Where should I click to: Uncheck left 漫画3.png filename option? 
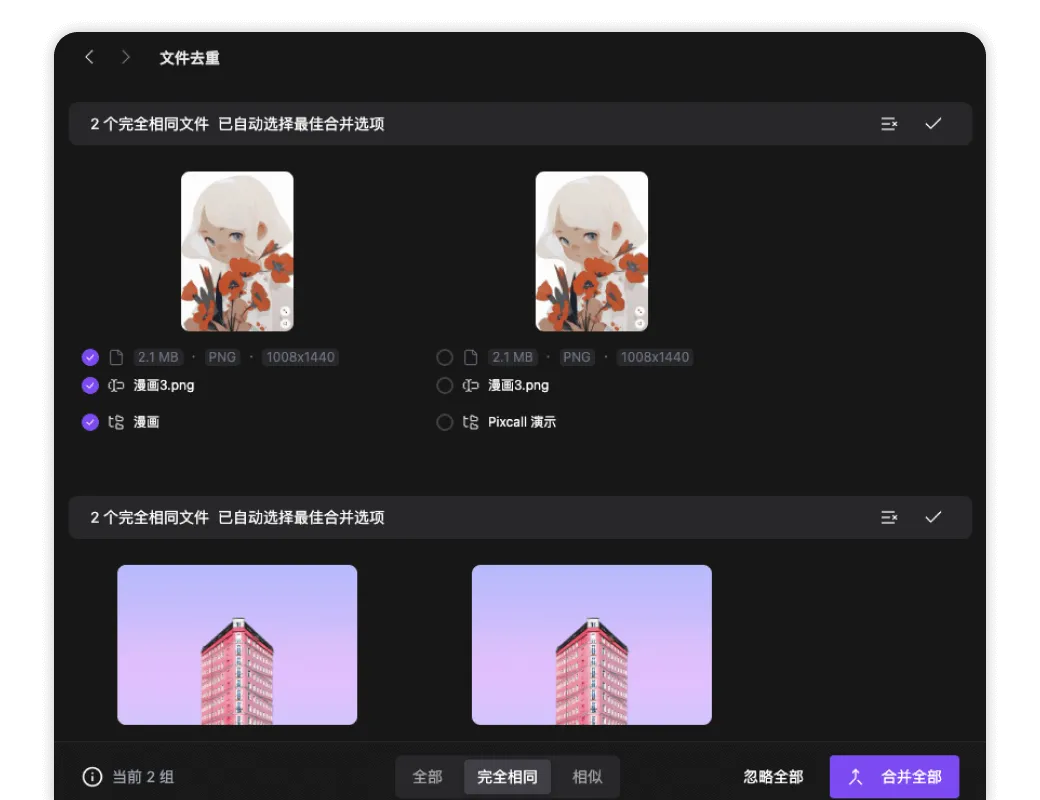pyautogui.click(x=90, y=385)
